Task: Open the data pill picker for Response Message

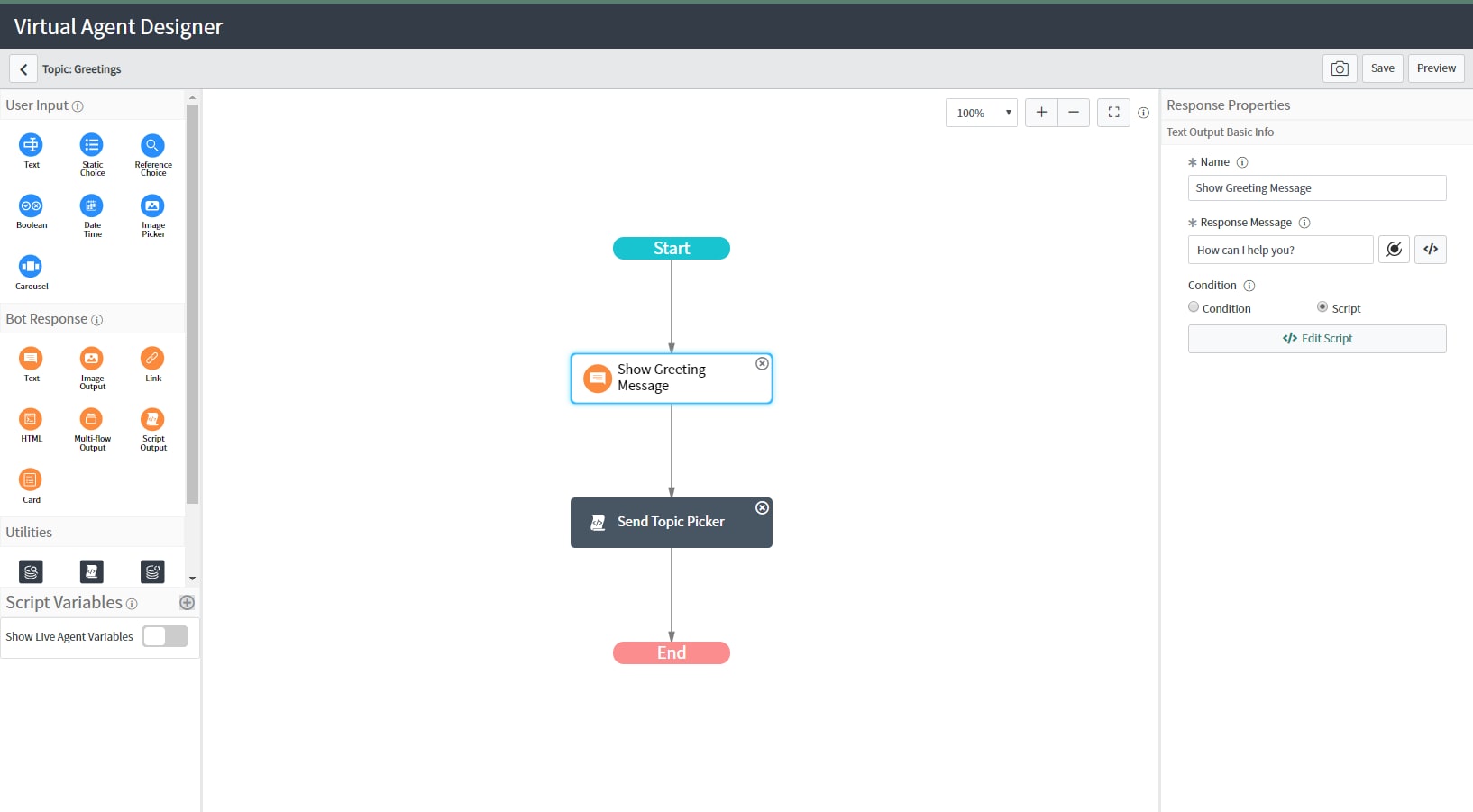Action: pyautogui.click(x=1394, y=250)
